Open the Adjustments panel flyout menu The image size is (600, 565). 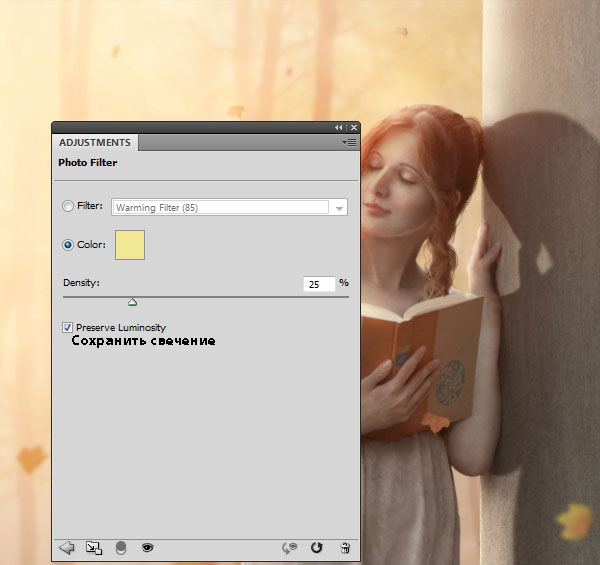(x=349, y=143)
